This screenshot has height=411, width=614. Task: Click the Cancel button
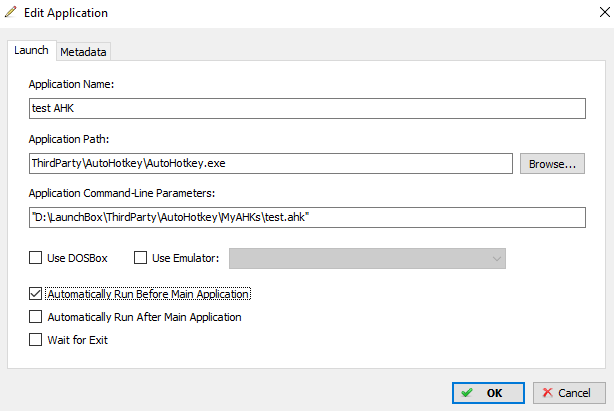click(569, 393)
